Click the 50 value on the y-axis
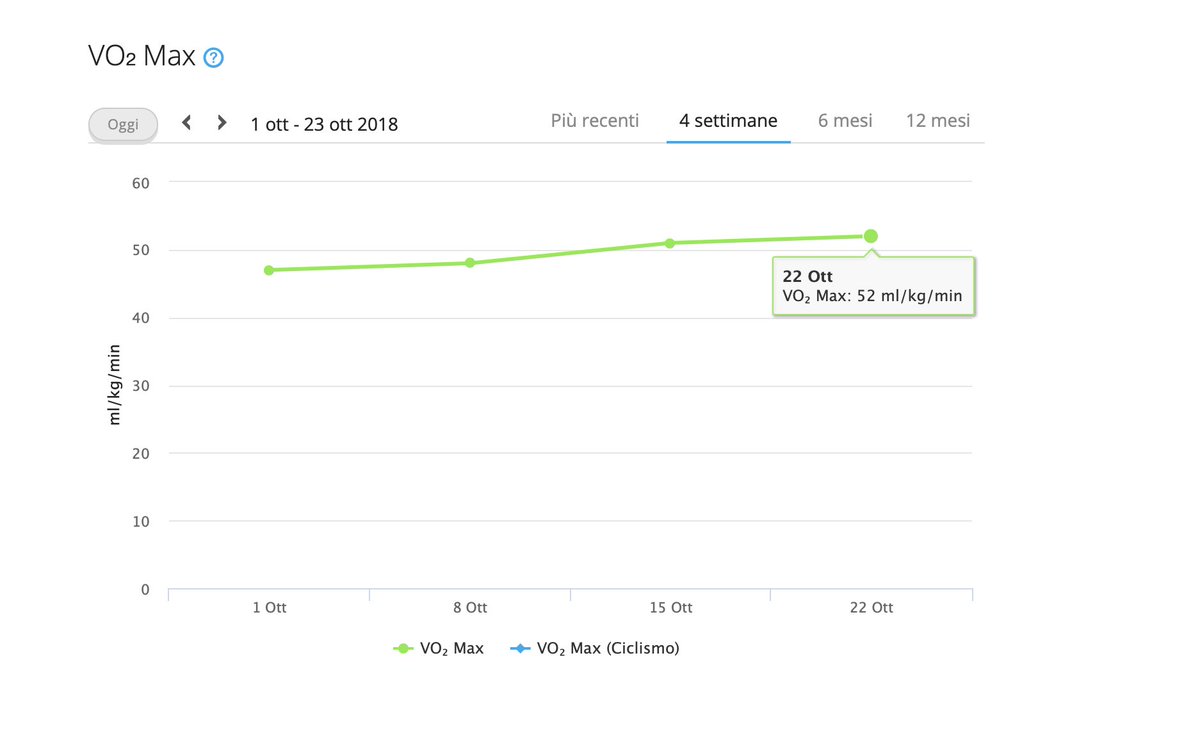 pyautogui.click(x=140, y=250)
